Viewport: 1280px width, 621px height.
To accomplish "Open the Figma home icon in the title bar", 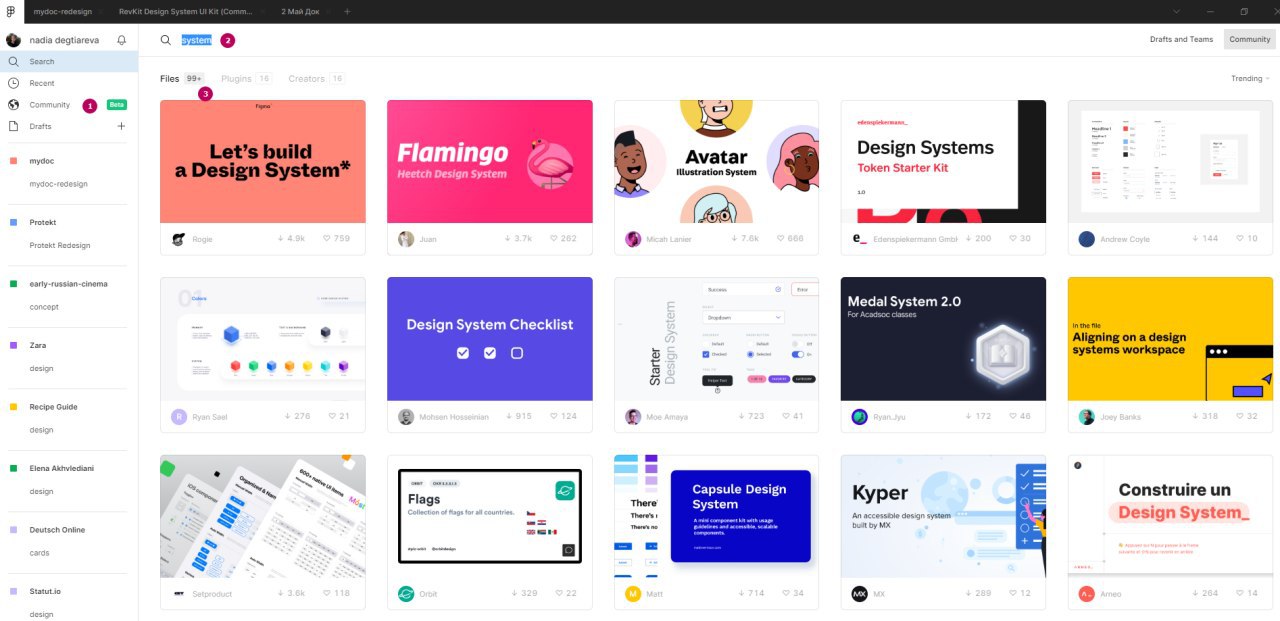I will (x=9, y=11).
